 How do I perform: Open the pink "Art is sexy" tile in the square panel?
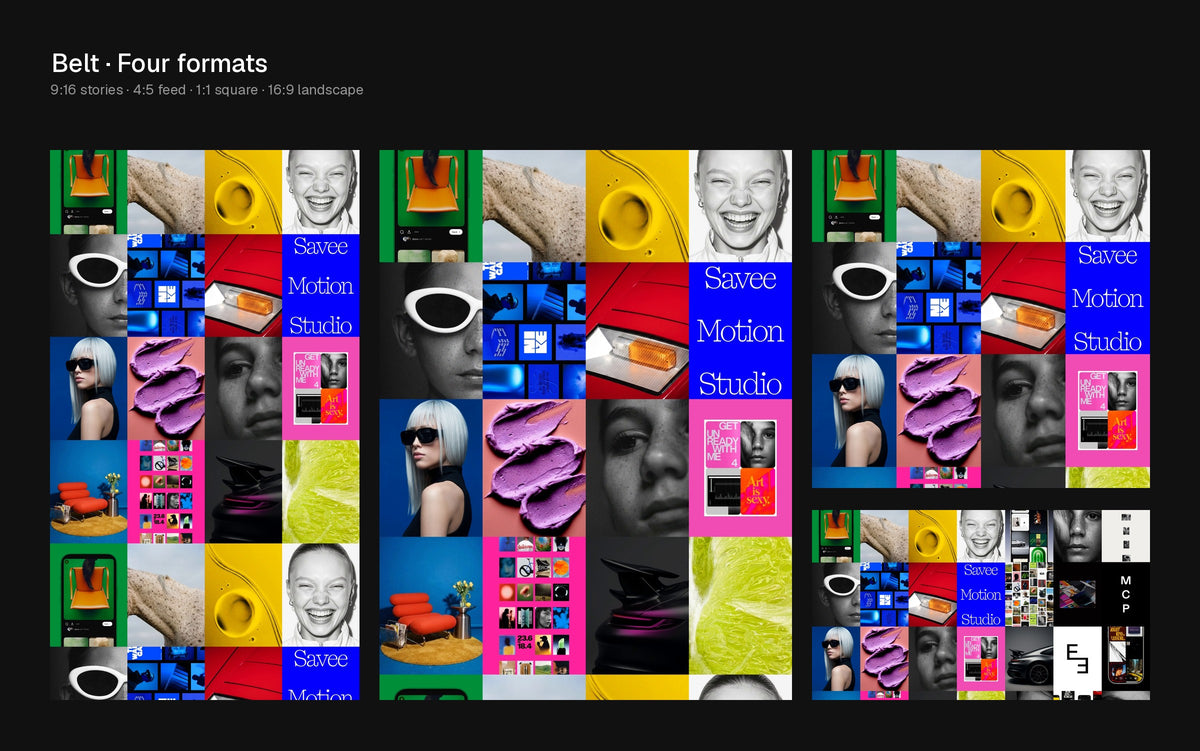[1108, 410]
